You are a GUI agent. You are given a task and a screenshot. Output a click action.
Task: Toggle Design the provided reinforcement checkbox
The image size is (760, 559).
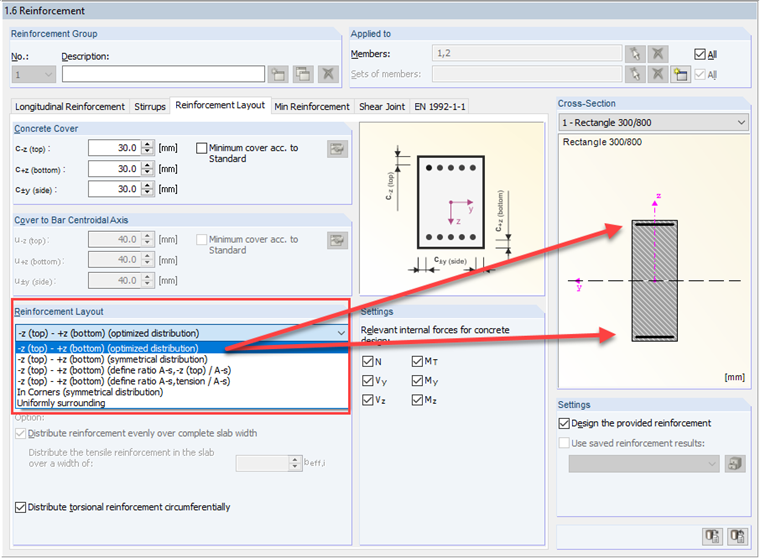tap(564, 423)
